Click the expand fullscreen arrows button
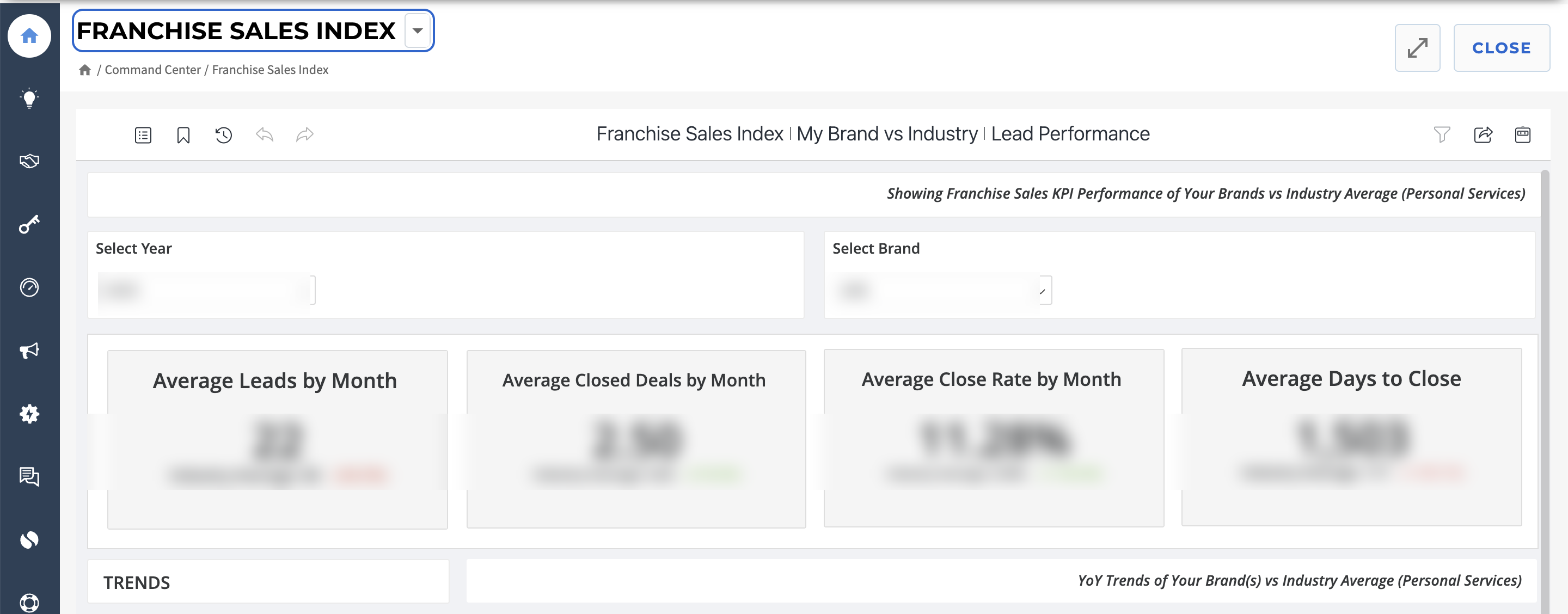The width and height of the screenshot is (1568, 614). [x=1417, y=48]
